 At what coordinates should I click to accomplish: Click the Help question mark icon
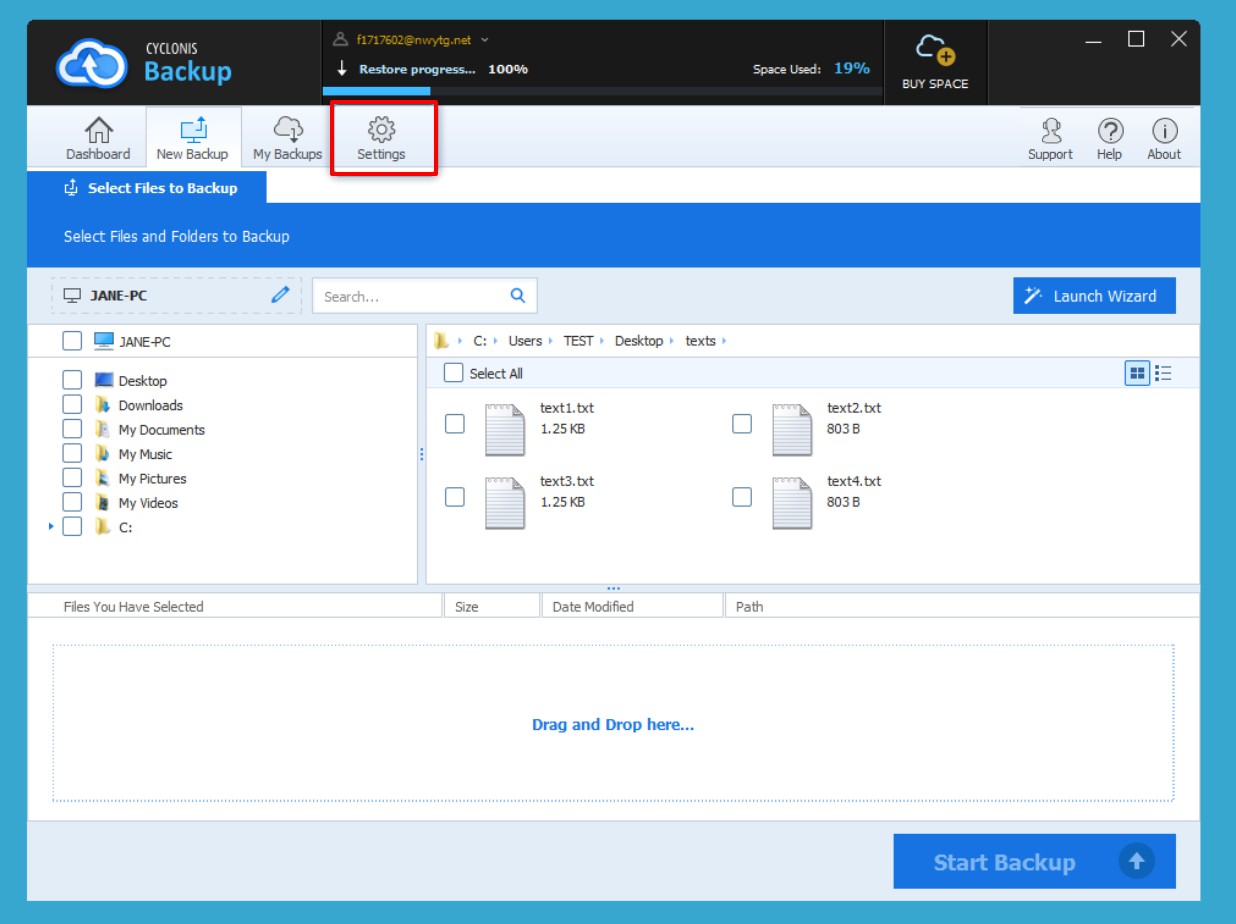click(x=1109, y=131)
